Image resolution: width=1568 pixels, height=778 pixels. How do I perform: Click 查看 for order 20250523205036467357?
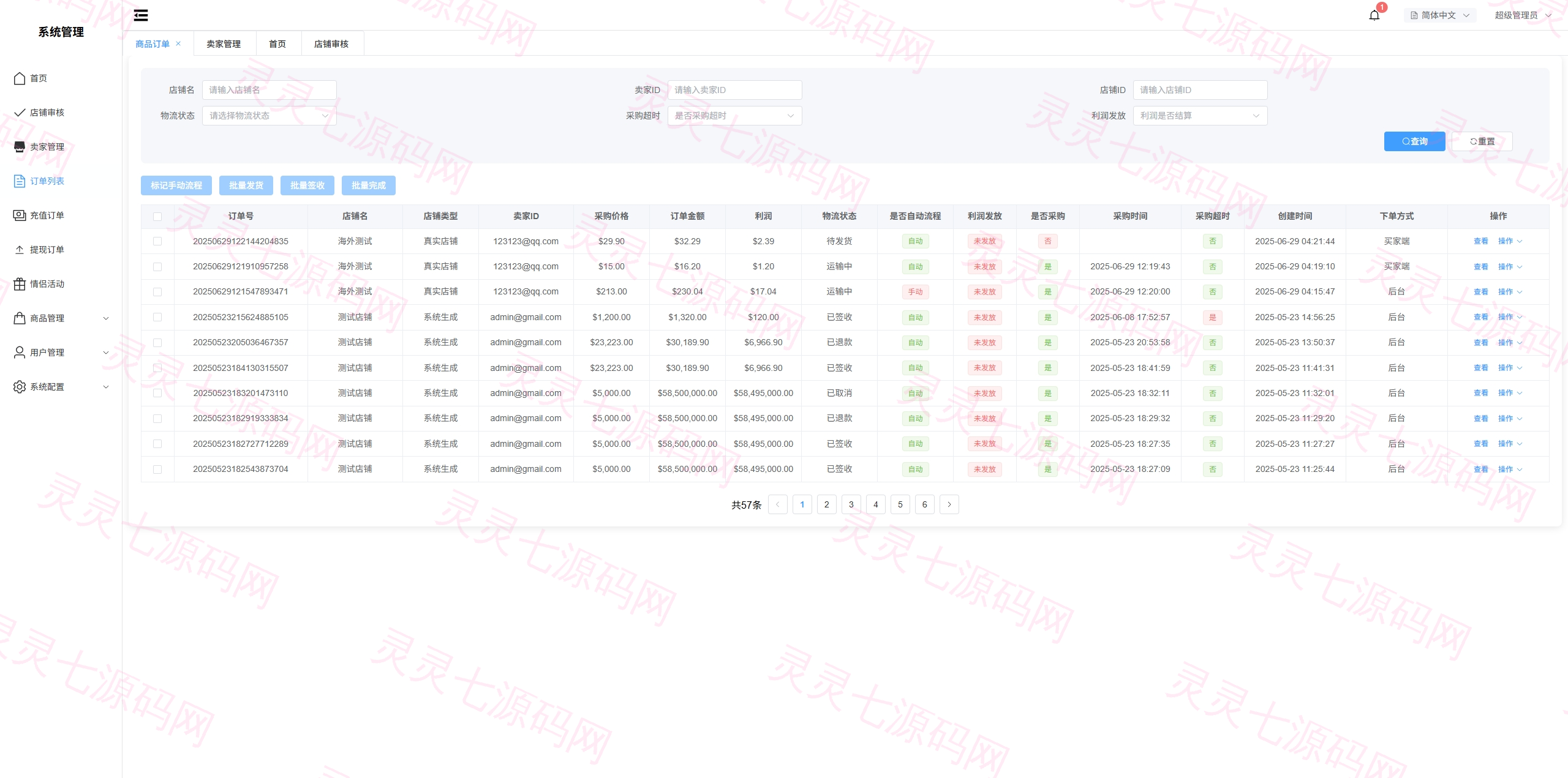[x=1480, y=343]
